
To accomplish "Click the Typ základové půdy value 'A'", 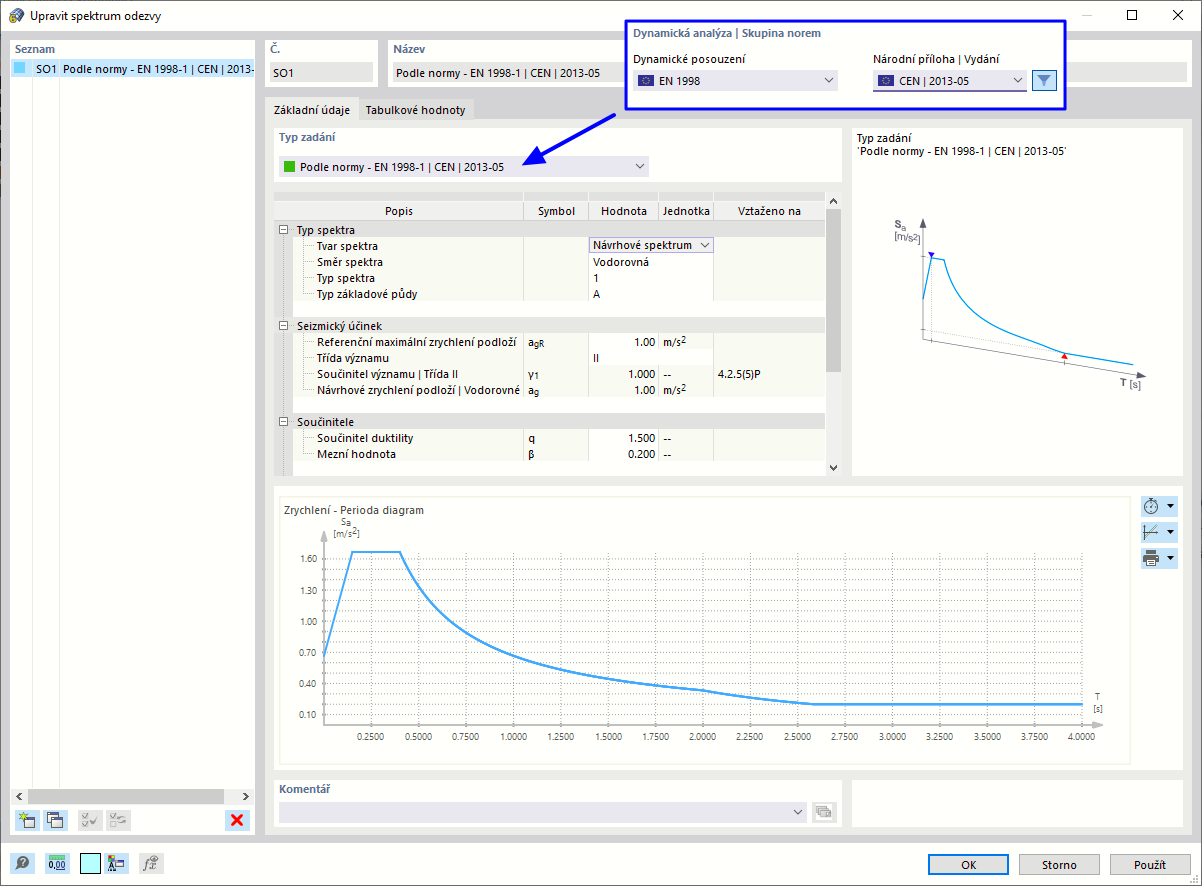I will point(597,294).
